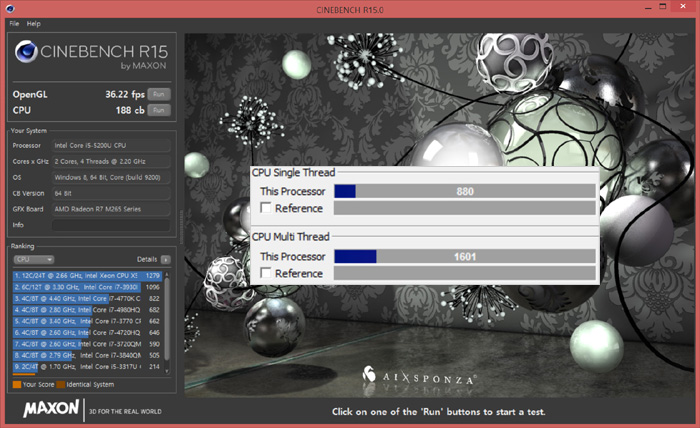Select ranking row 2 Intel Core i7-3930K 1096
700x428 pixels.
[87, 287]
